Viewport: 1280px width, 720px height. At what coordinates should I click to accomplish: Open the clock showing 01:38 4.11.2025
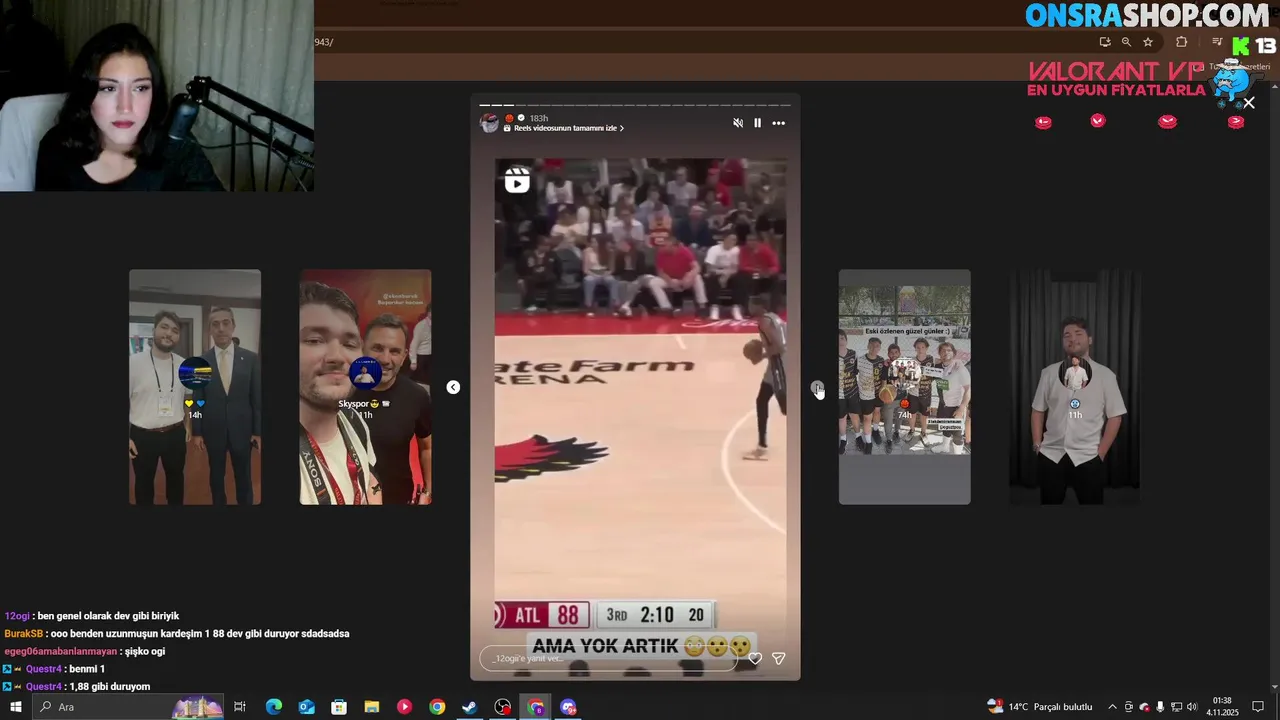pyautogui.click(x=1223, y=707)
